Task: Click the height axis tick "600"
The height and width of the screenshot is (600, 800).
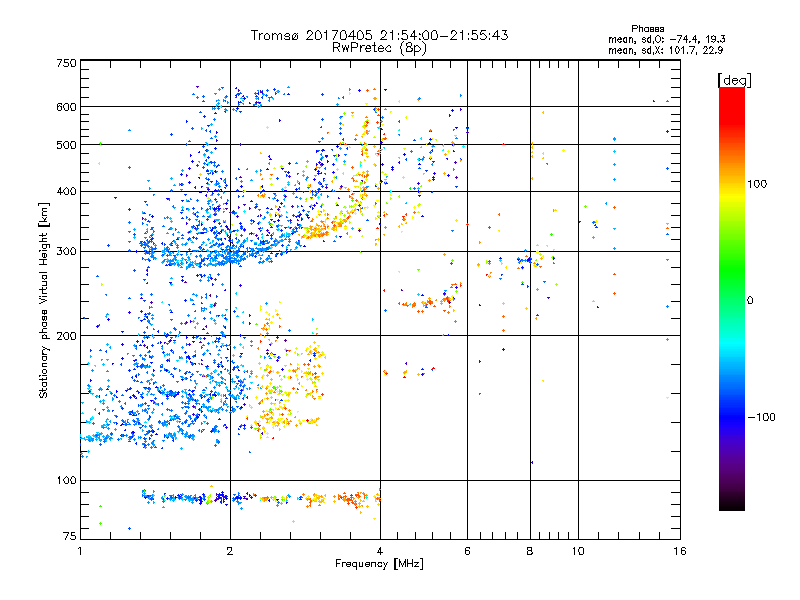Action: (66, 107)
